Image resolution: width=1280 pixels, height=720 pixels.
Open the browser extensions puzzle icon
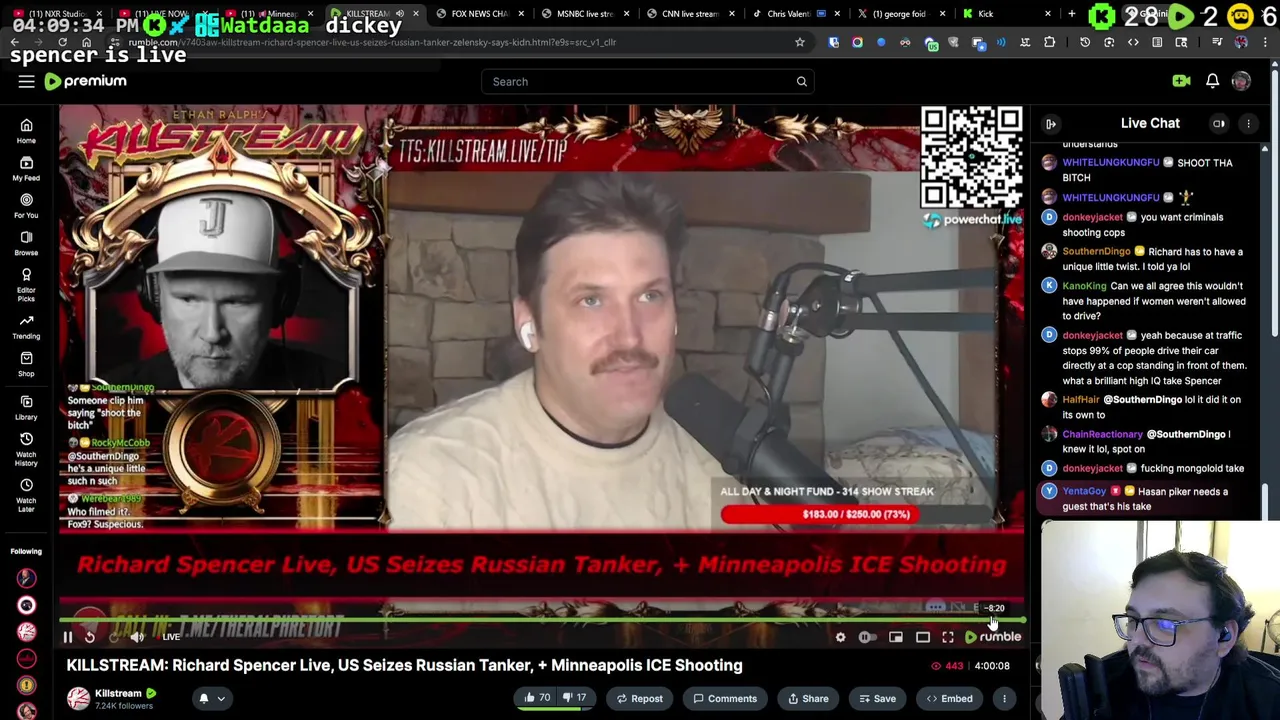click(1049, 43)
